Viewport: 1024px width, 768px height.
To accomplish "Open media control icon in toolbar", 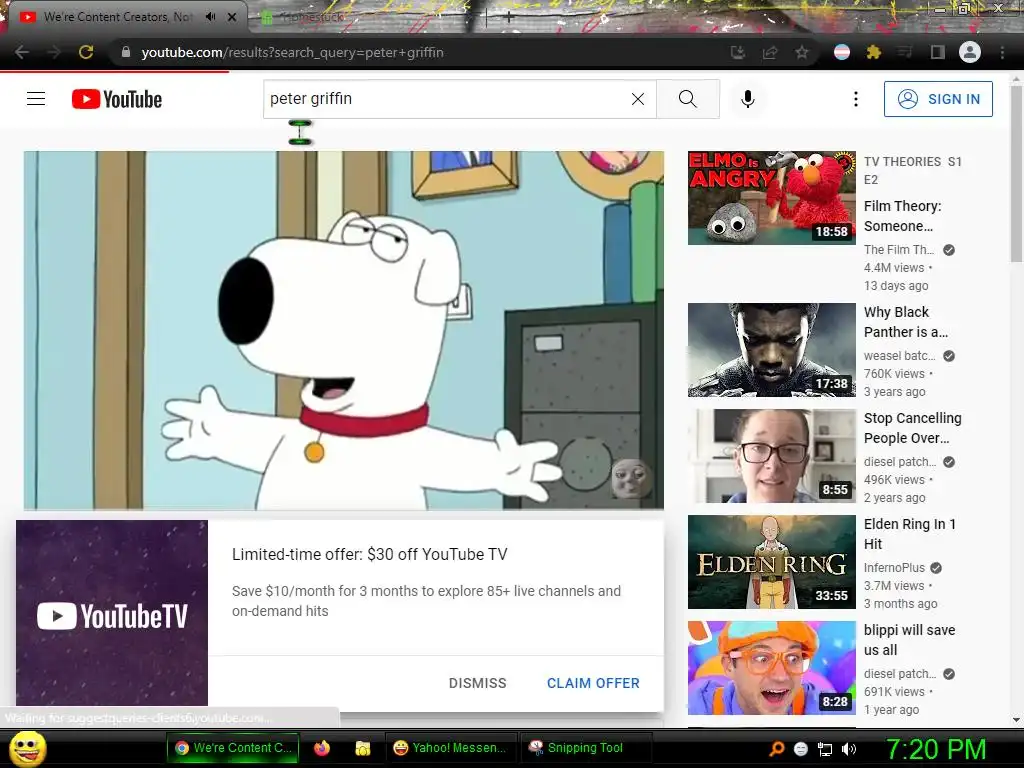I will (905, 52).
